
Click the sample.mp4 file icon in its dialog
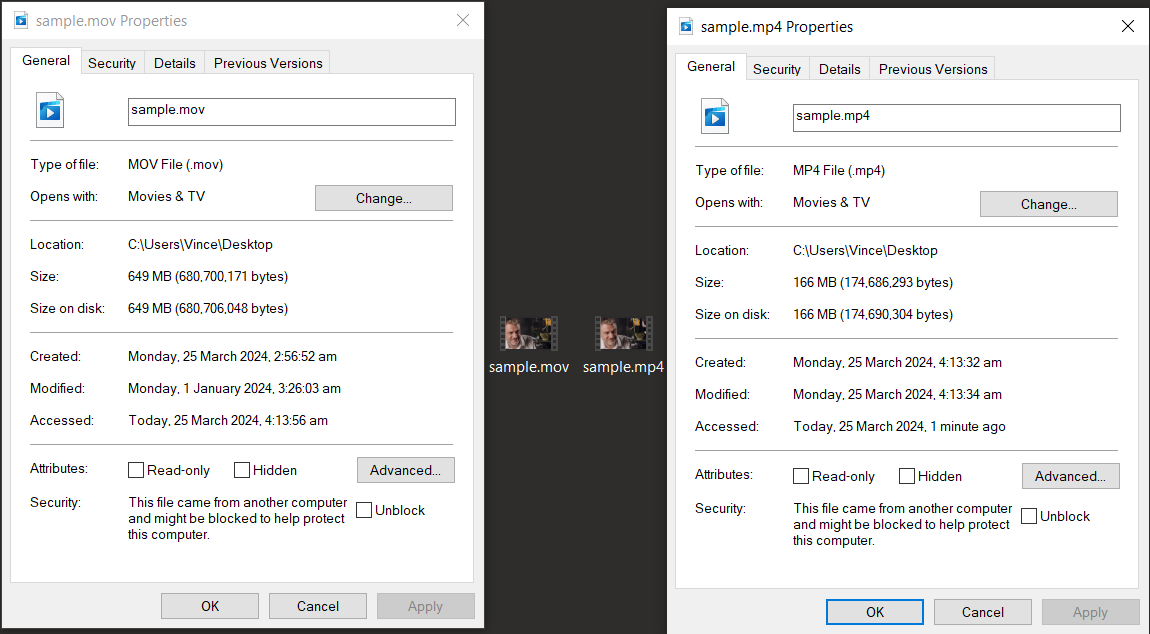[x=714, y=116]
